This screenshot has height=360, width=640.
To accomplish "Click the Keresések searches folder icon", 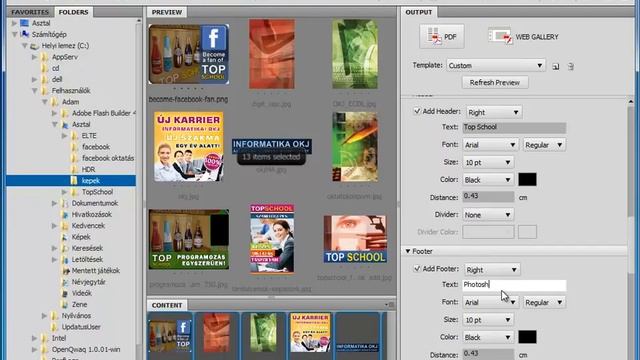I will [x=64, y=248].
